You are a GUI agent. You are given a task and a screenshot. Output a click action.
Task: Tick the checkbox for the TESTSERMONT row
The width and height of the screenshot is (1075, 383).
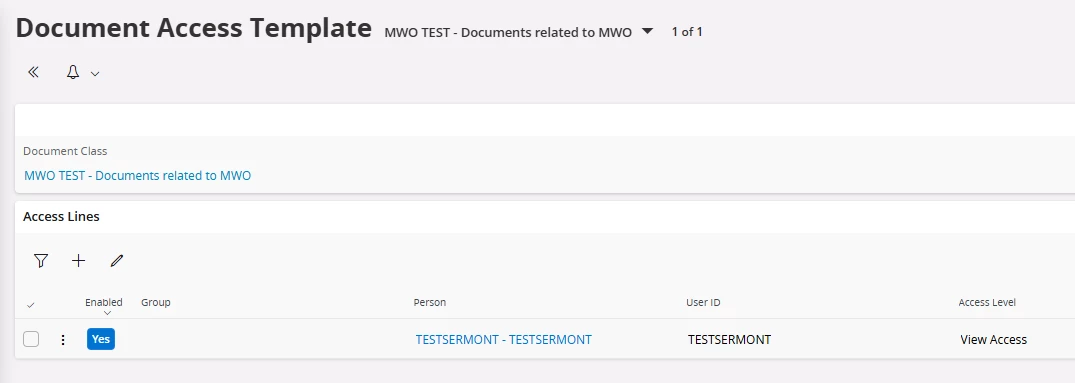(31, 339)
